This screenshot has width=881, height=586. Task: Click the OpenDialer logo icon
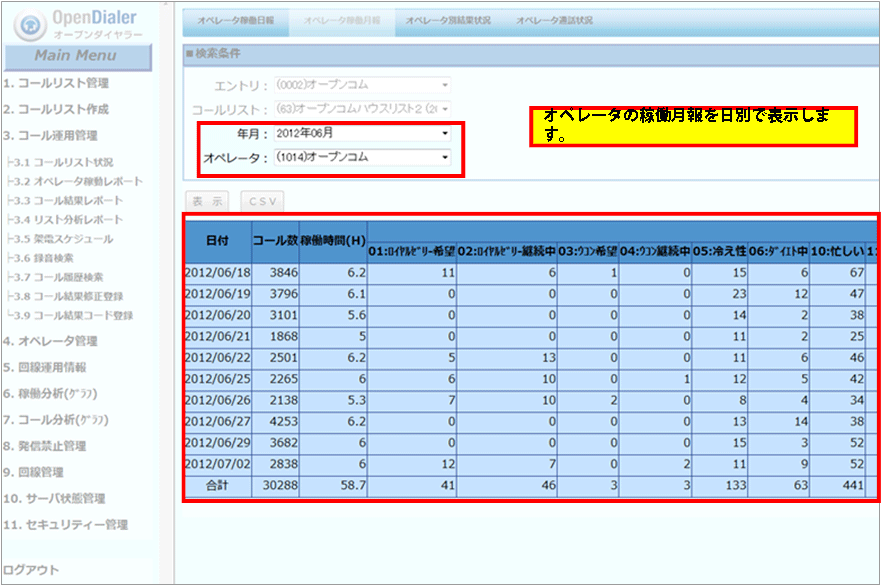(x=30, y=24)
